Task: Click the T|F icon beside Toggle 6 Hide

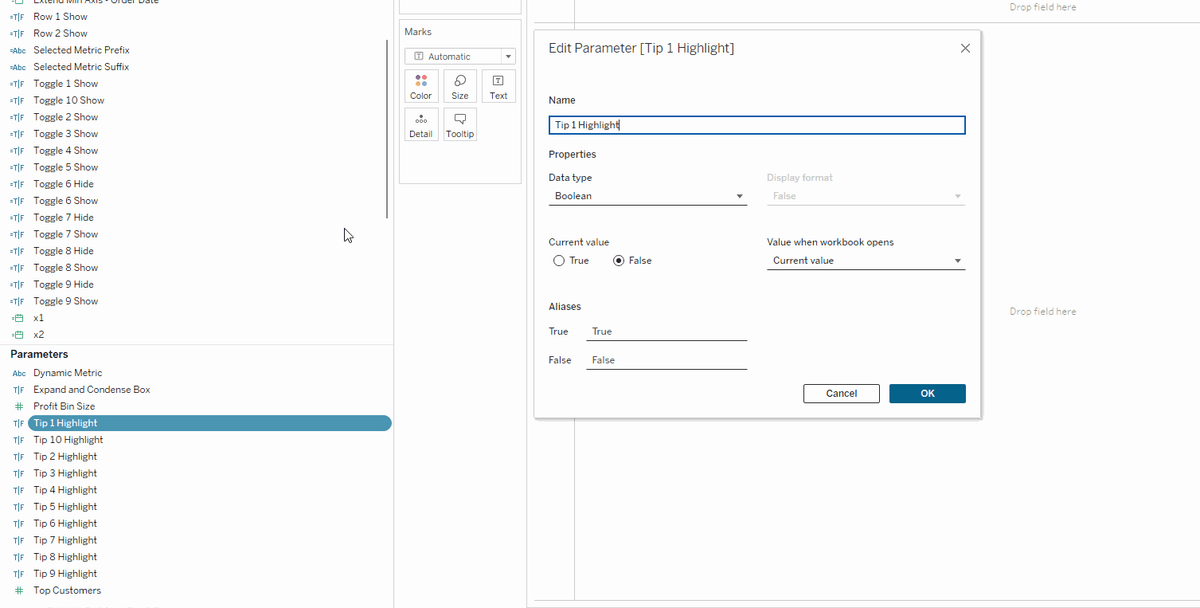Action: click(17, 184)
